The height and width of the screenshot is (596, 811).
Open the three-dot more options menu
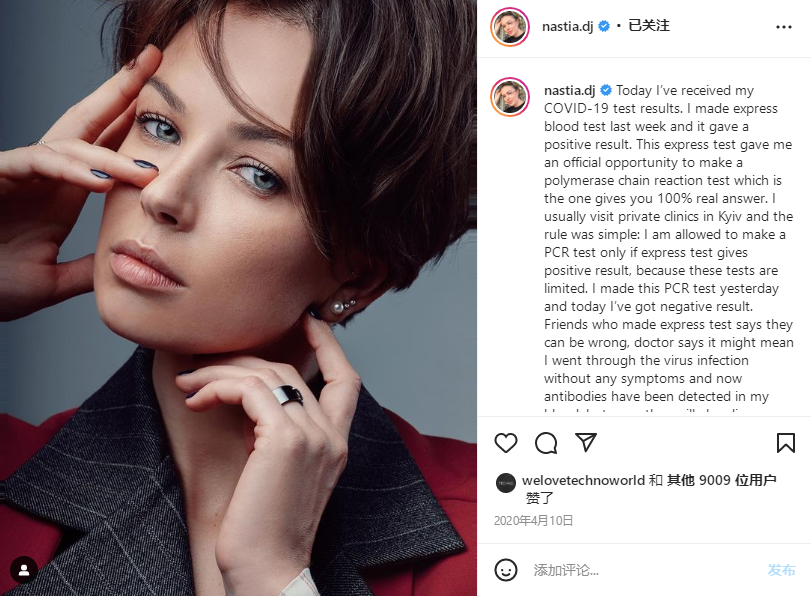[784, 27]
